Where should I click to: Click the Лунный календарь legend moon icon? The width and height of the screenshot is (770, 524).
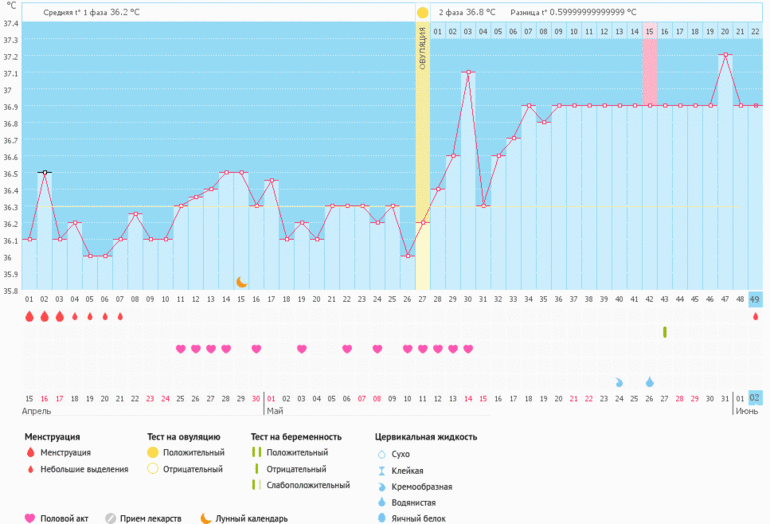[206, 518]
